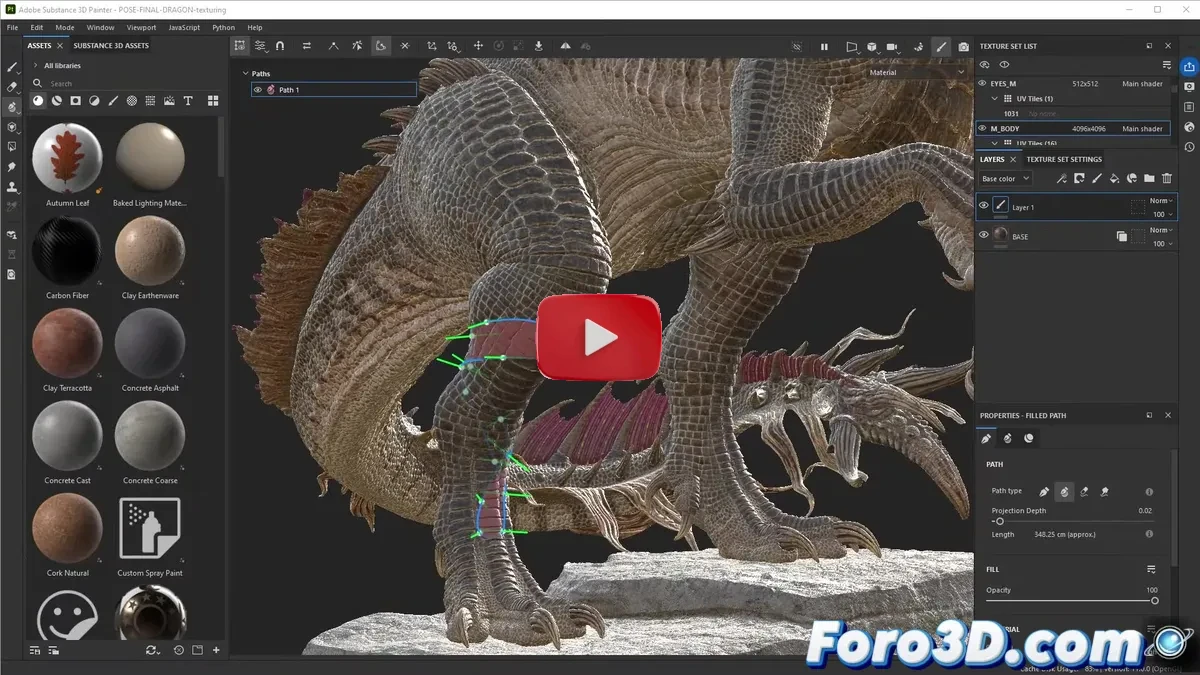The image size is (1200, 675).
Task: Select the Autumn Leaf material thumbnail
Action: 67,158
